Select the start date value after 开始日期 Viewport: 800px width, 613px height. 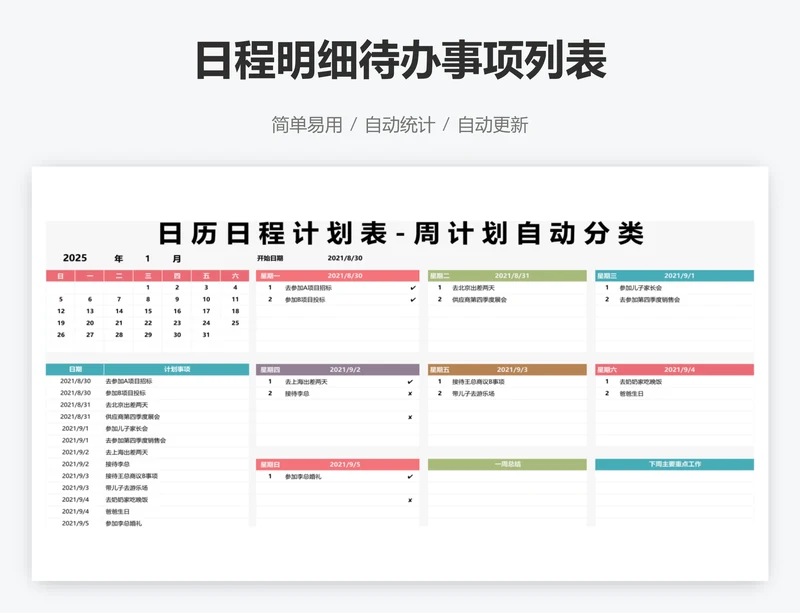pyautogui.click(x=345, y=258)
